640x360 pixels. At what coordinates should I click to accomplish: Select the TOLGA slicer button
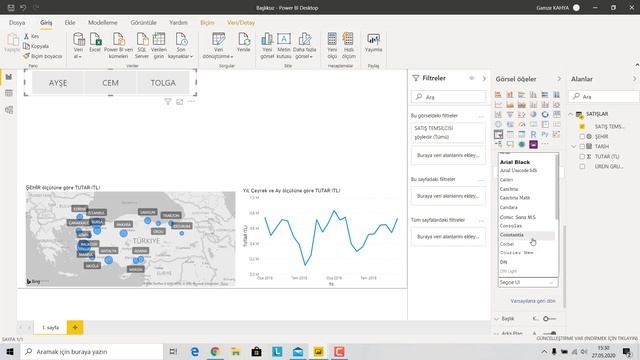(x=163, y=83)
